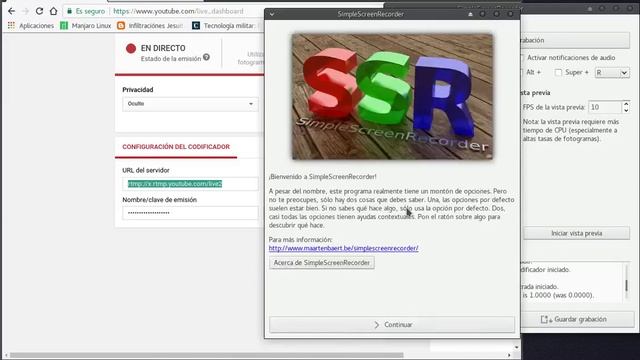
Task: Open the Estado de la emisión help icon
Action: click(x=207, y=57)
